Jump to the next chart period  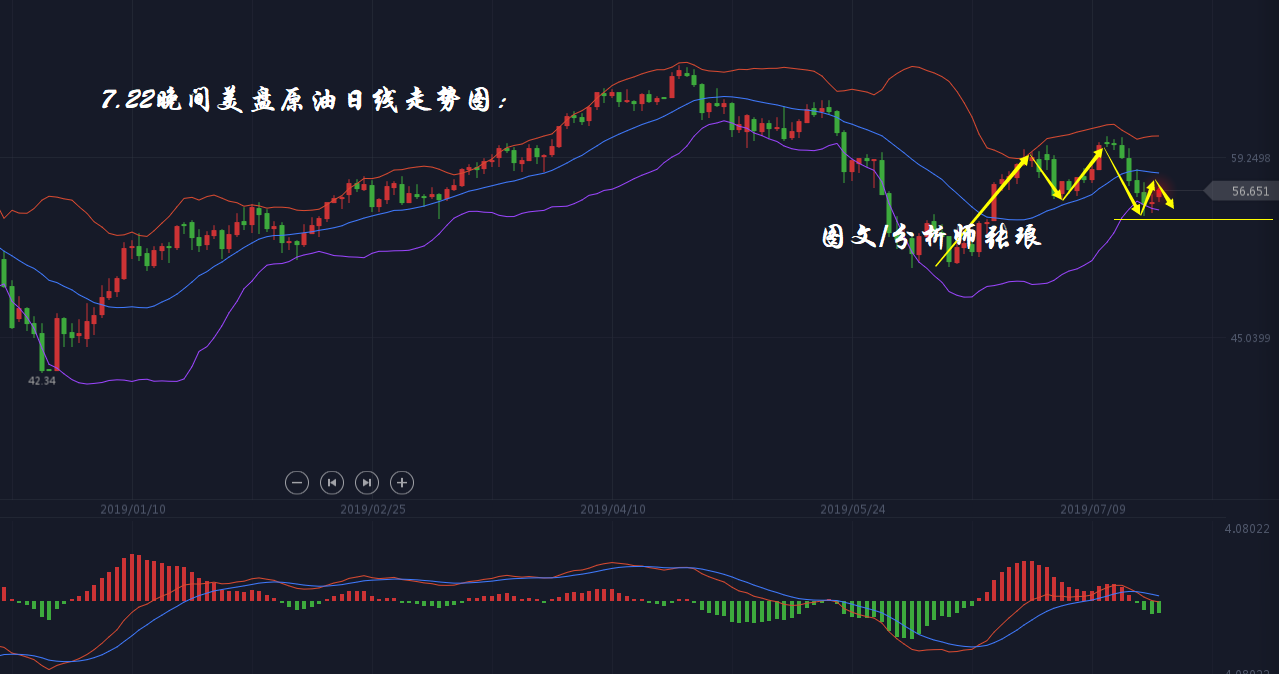click(367, 483)
